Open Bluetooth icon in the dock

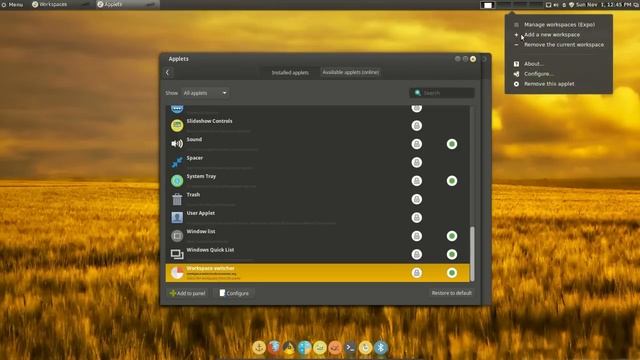[x=381, y=348]
